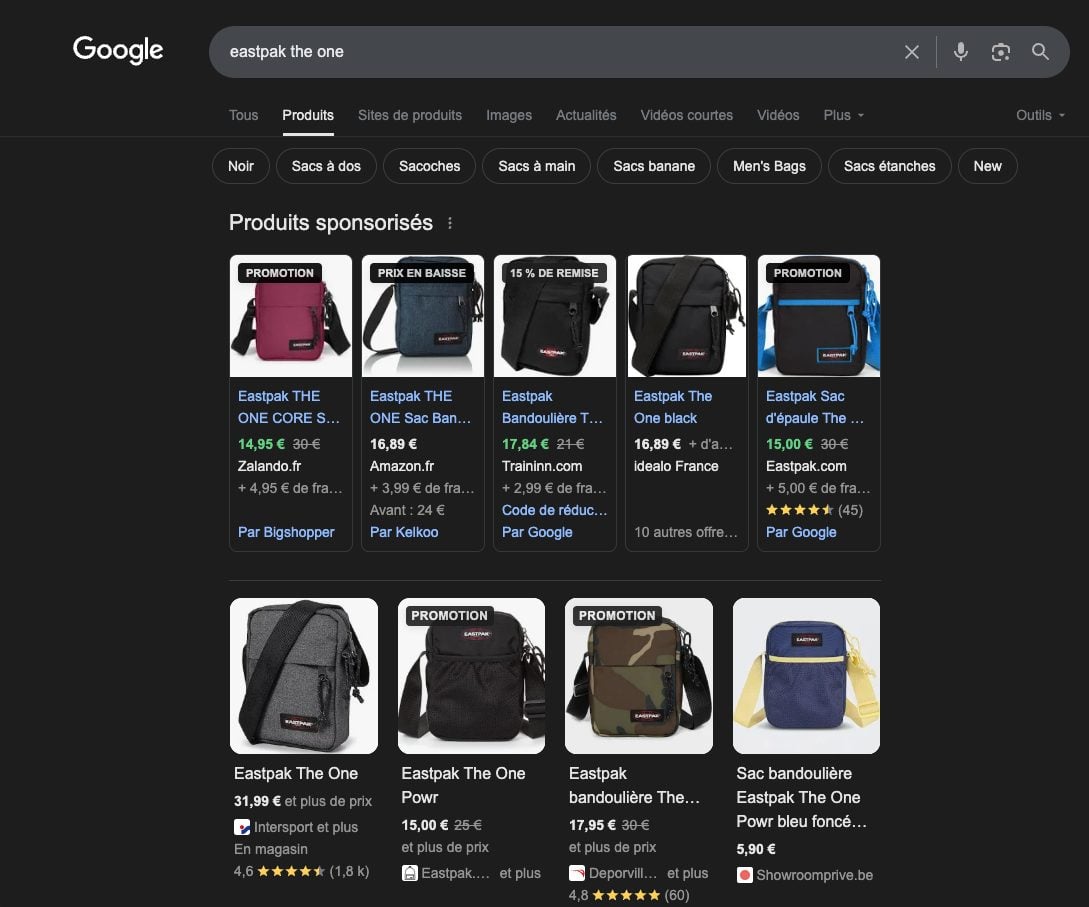Open the Vidéos courtes tab
This screenshot has width=1089, height=907.
point(686,115)
